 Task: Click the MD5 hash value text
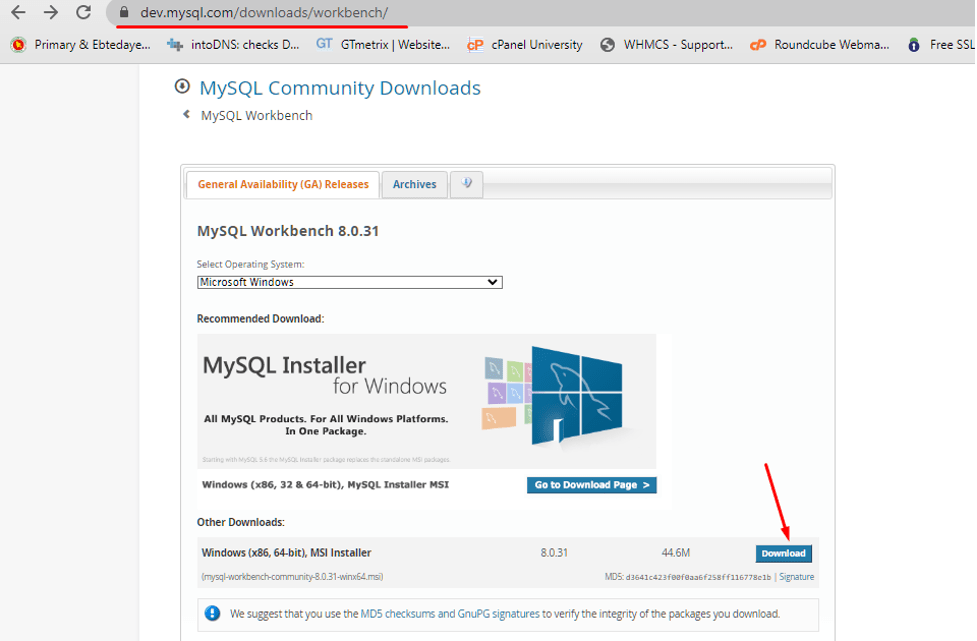pyautogui.click(x=698, y=577)
